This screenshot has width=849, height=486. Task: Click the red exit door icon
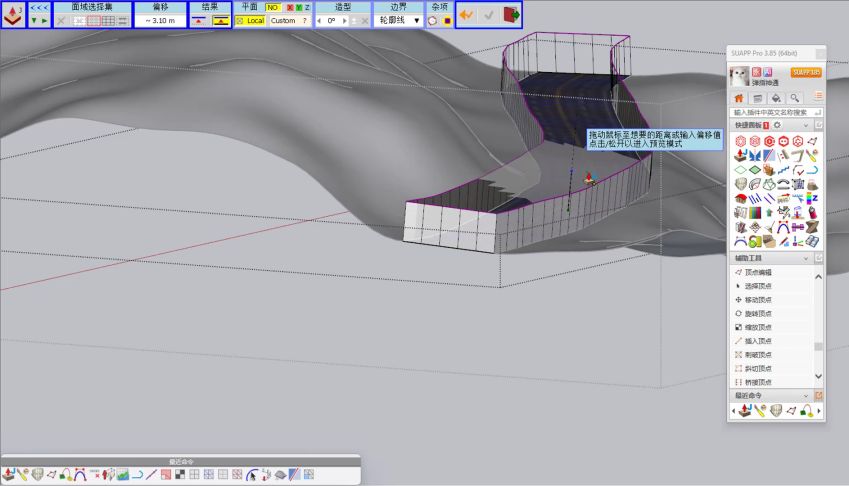[511, 15]
